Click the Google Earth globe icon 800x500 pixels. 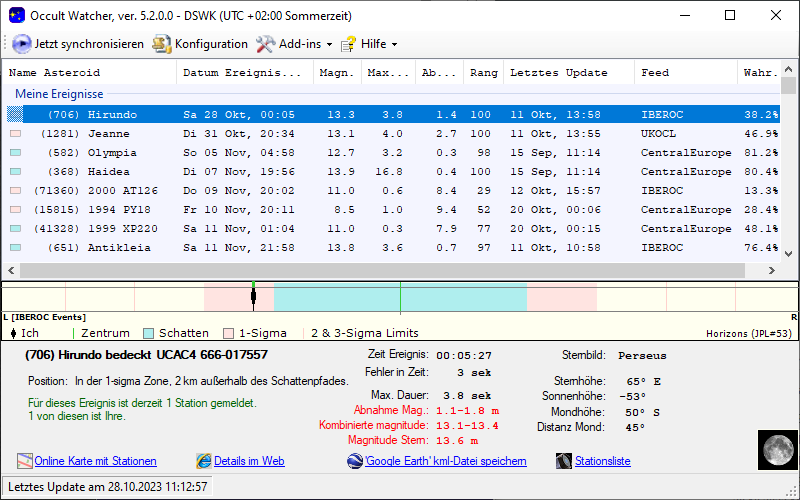tap(355, 461)
